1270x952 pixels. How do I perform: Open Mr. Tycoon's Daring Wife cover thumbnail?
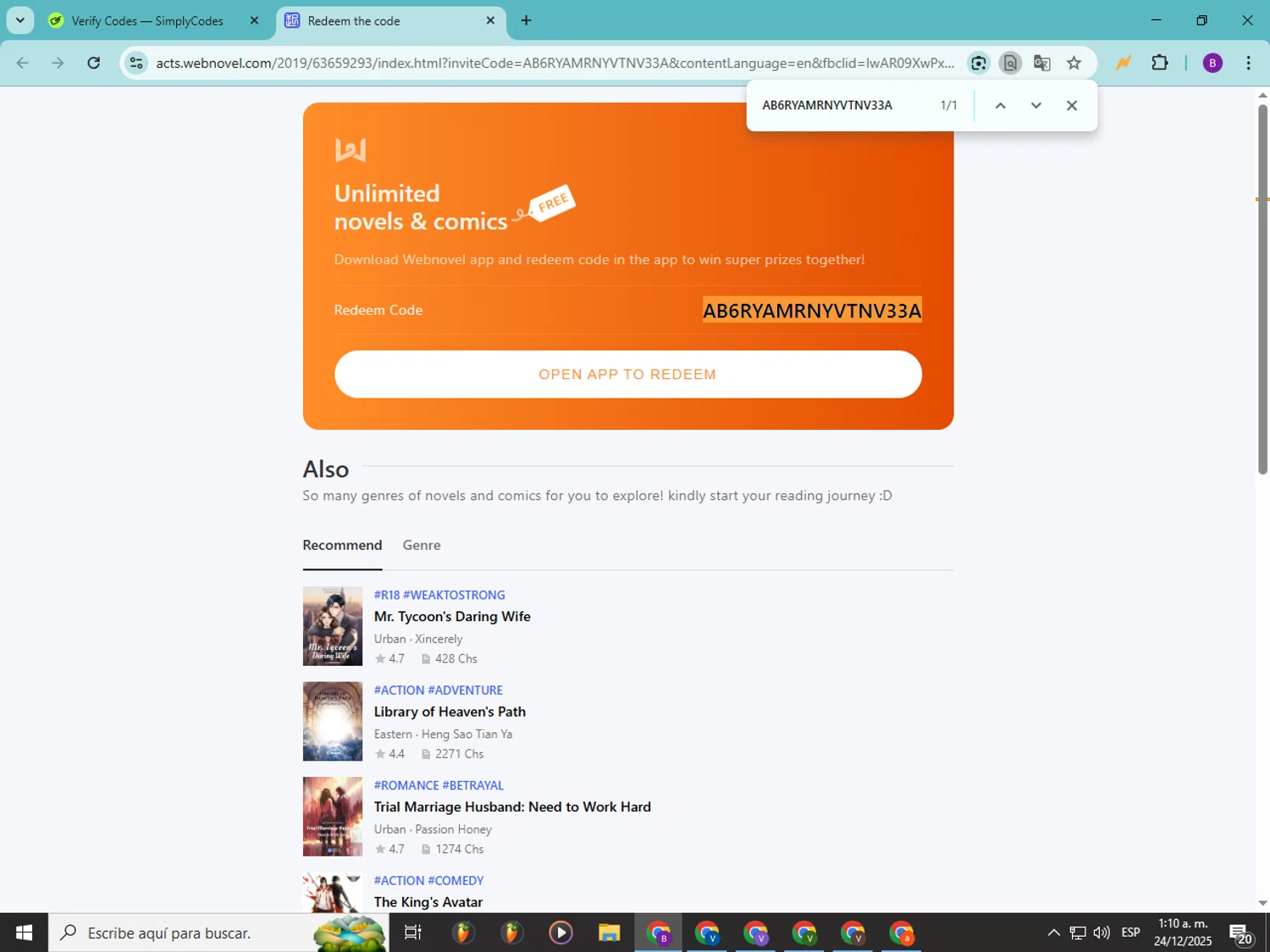(x=333, y=626)
